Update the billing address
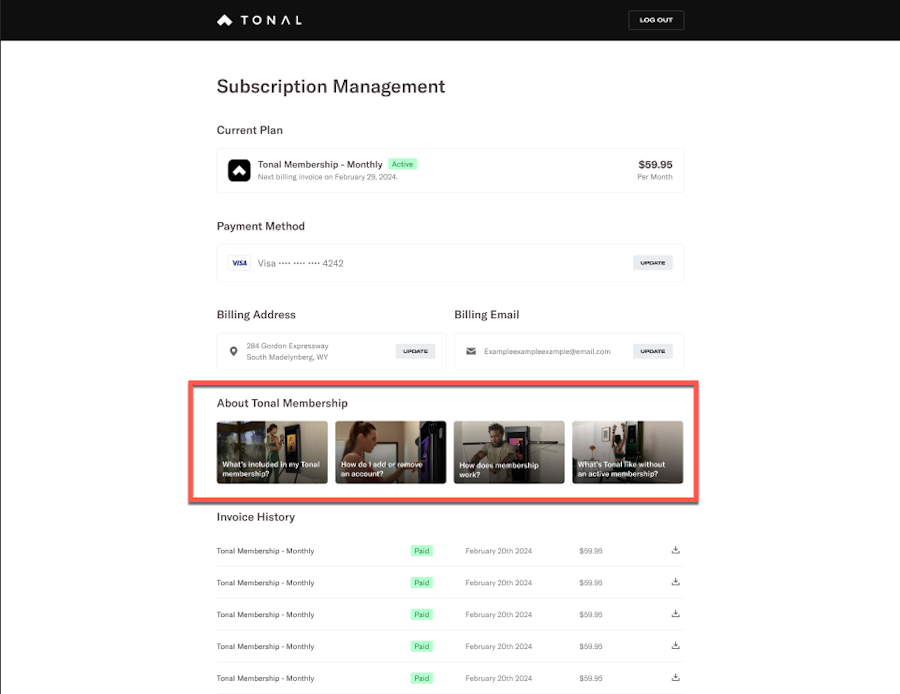 click(x=415, y=351)
